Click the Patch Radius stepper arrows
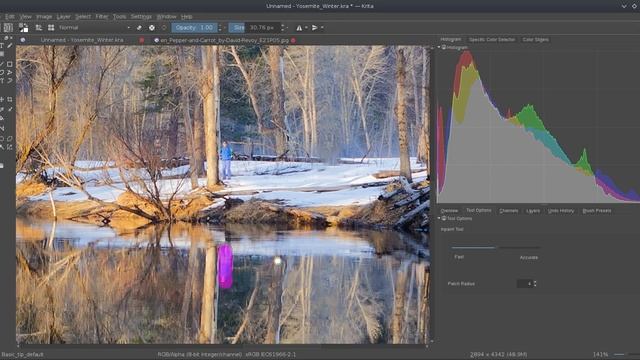 pos(535,283)
